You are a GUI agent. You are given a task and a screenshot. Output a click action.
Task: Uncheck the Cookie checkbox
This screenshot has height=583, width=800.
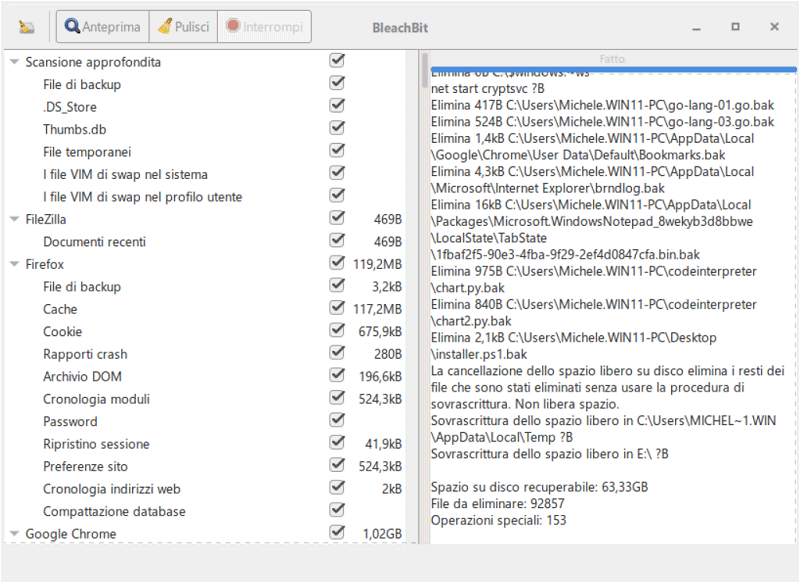(337, 330)
